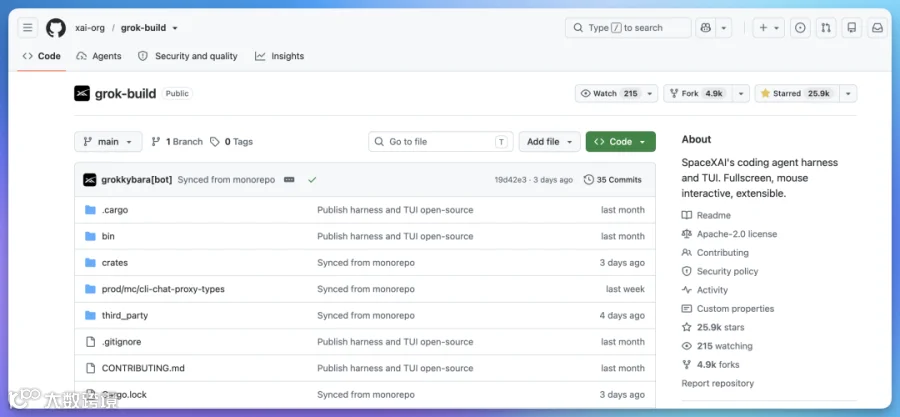Open the .cargo folder

tap(115, 210)
